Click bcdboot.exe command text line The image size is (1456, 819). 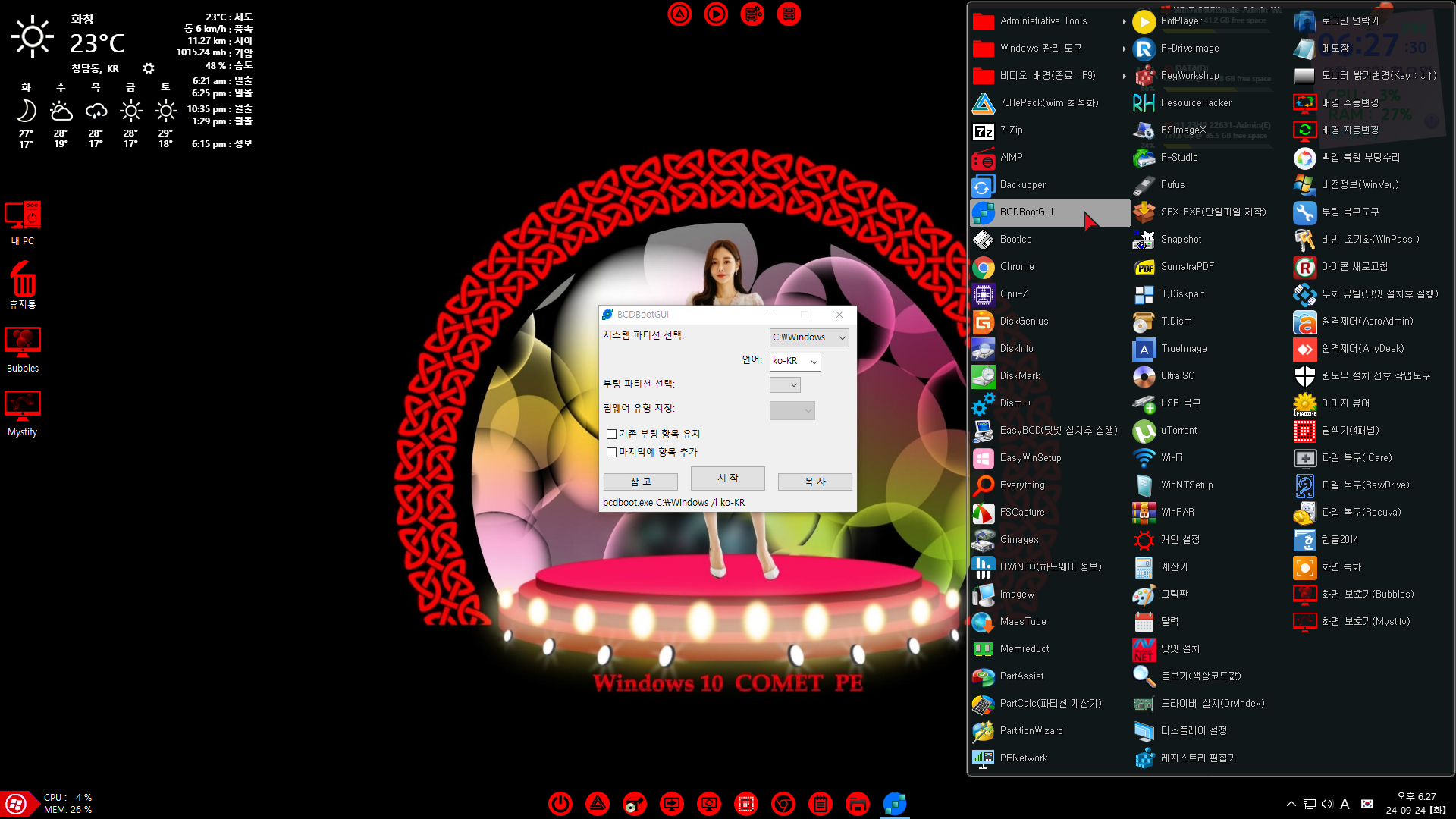coord(673,503)
